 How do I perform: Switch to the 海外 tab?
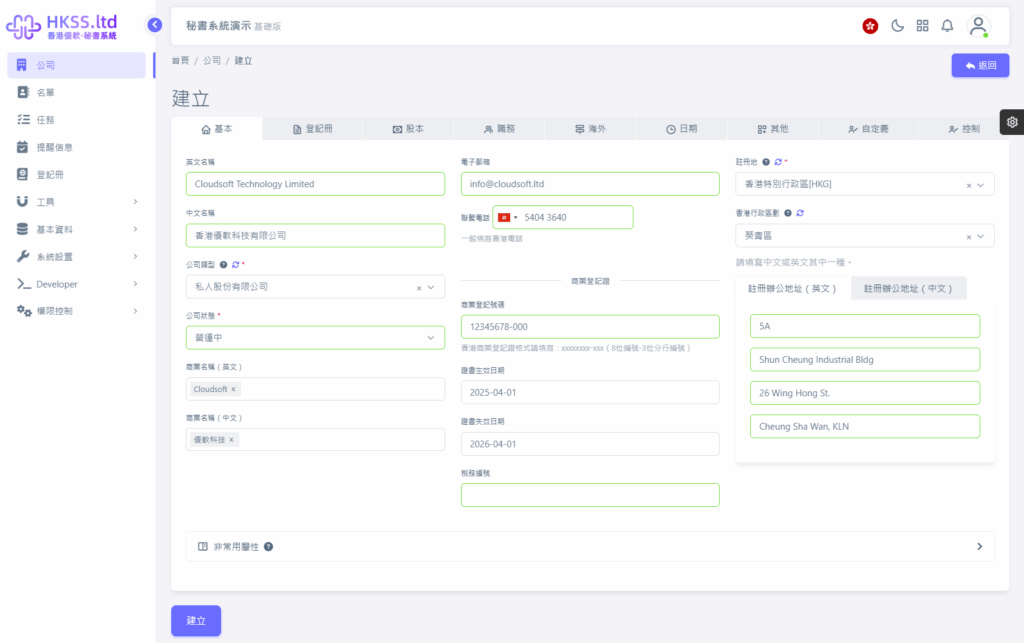coord(590,129)
